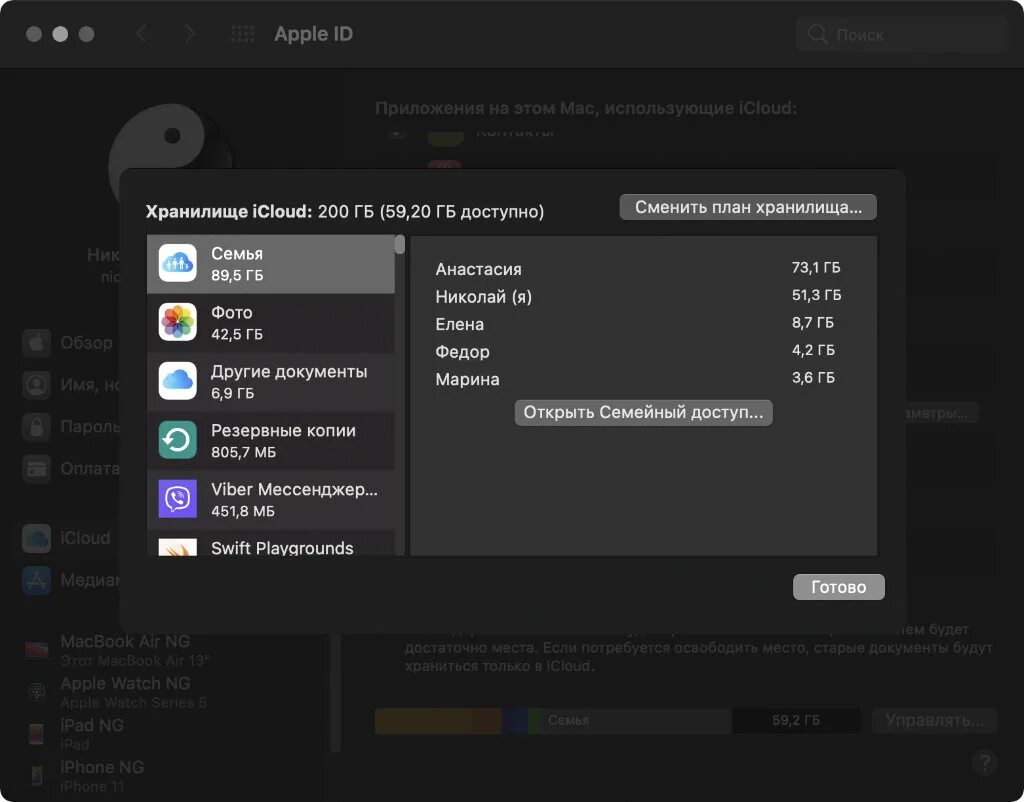Click the Фото 42,5 ГБ size label
Screen dimensions: 1024x802
(x=237, y=334)
